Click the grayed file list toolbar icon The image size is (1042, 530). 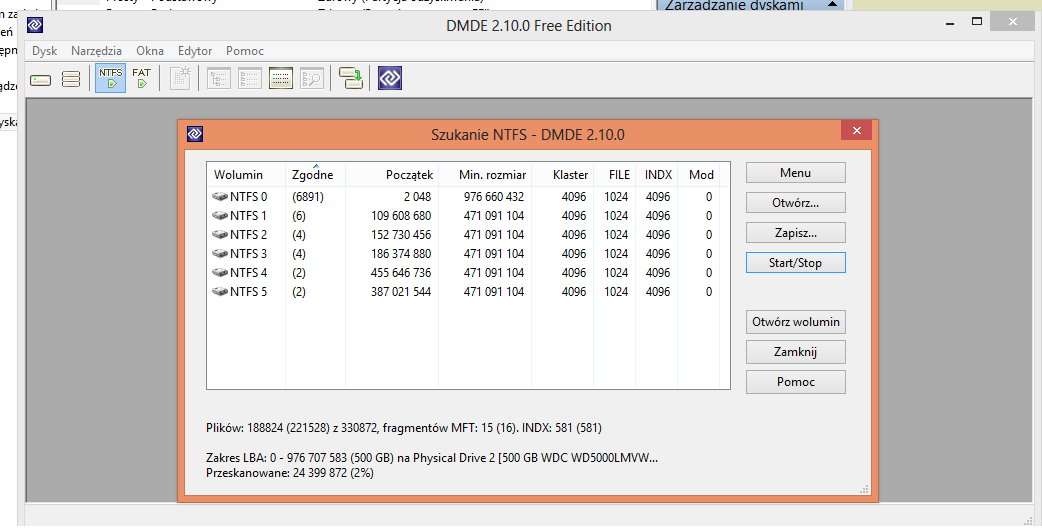[250, 78]
